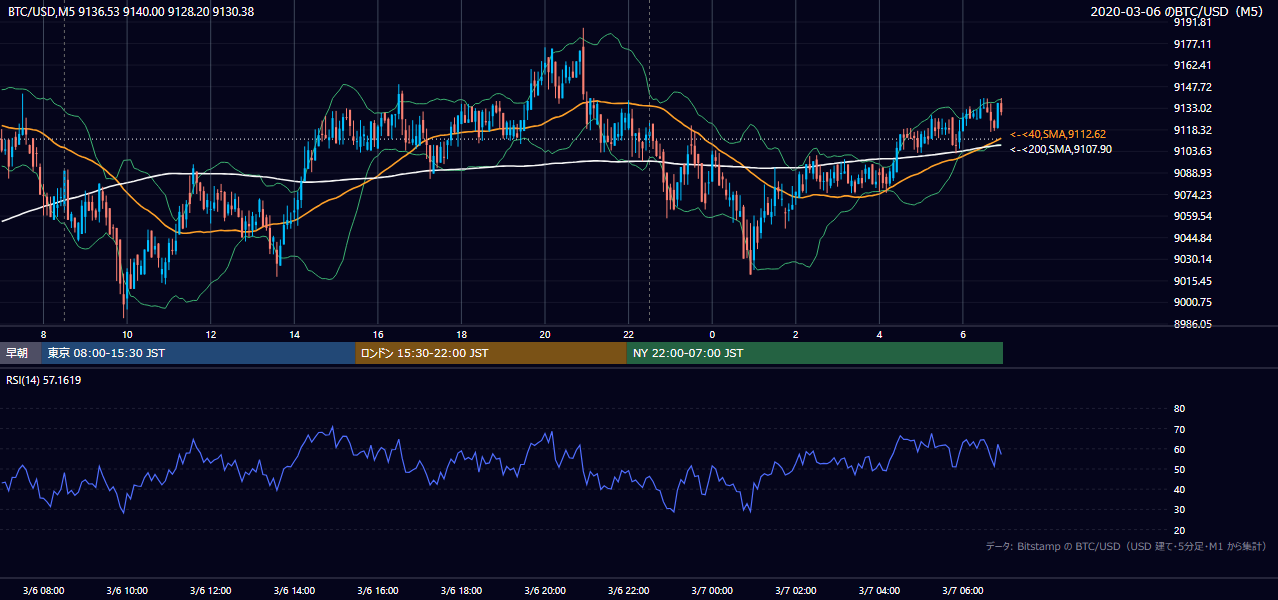Click the 9147.72 price axis label
The image size is (1278, 600).
pyautogui.click(x=1192, y=87)
